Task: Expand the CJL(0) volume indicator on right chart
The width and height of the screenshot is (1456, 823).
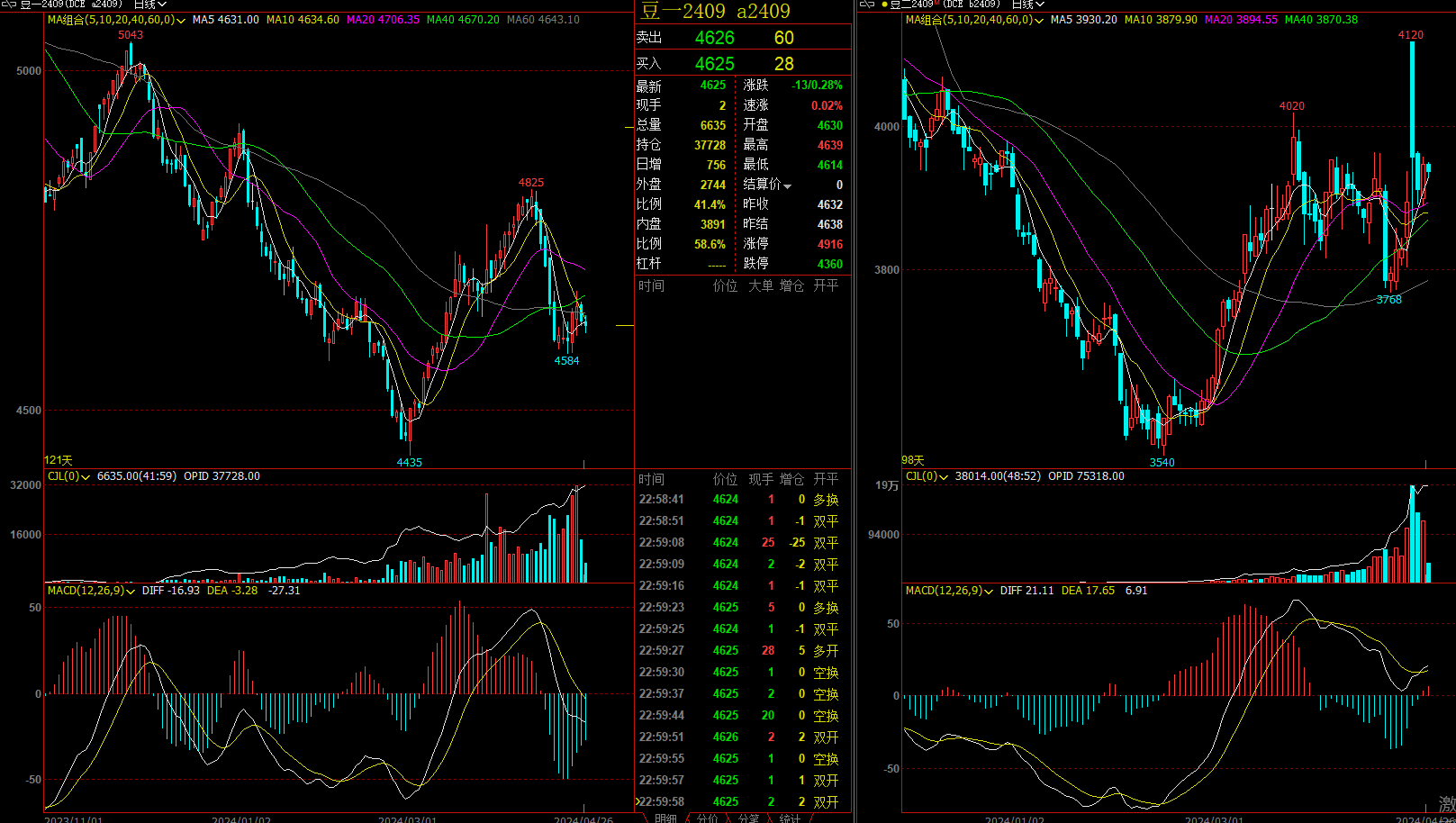Action: [x=944, y=476]
